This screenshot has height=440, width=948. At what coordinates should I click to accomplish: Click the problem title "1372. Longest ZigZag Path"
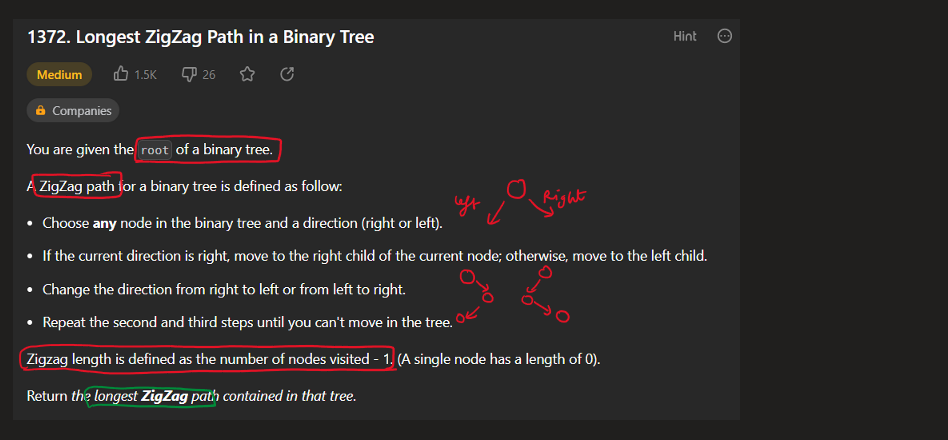200,37
